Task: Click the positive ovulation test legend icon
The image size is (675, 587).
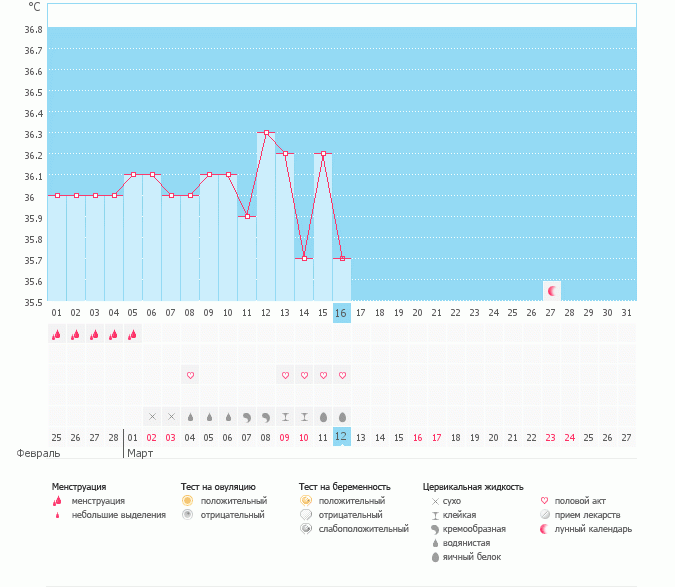Action: [187, 500]
